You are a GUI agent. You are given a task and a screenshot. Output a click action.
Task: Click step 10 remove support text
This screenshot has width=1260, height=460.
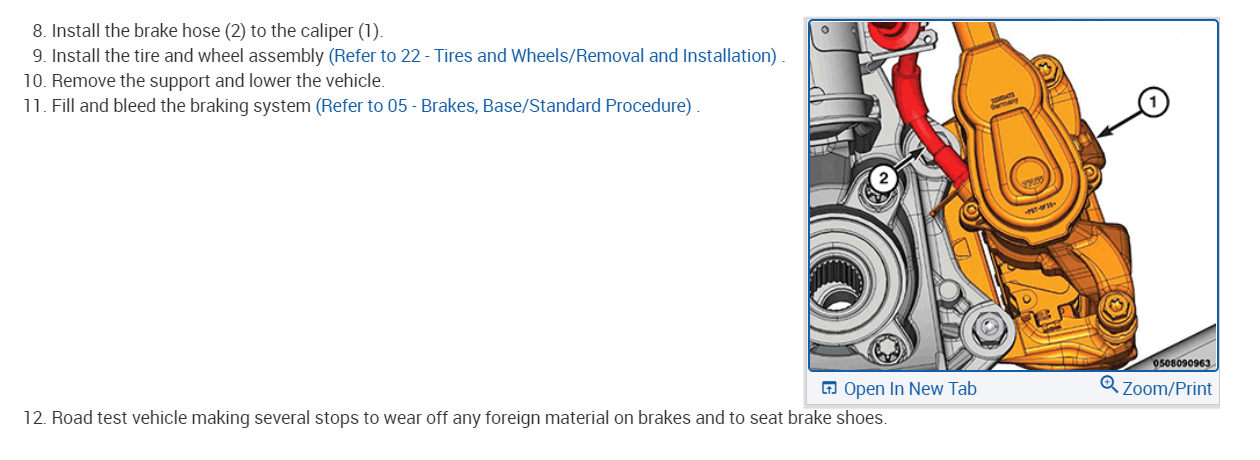tap(218, 81)
